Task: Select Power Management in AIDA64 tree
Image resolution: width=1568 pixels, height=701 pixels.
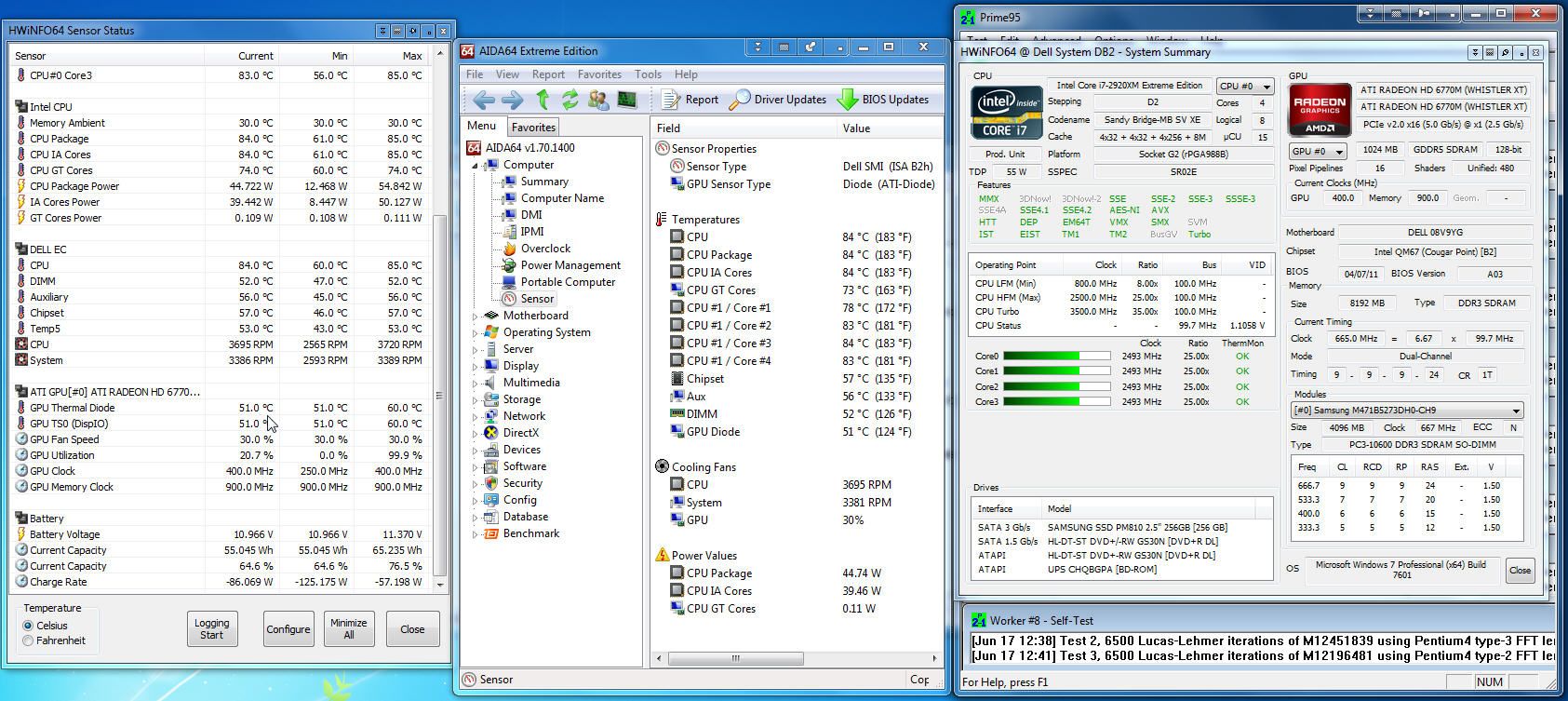Action: pos(570,265)
